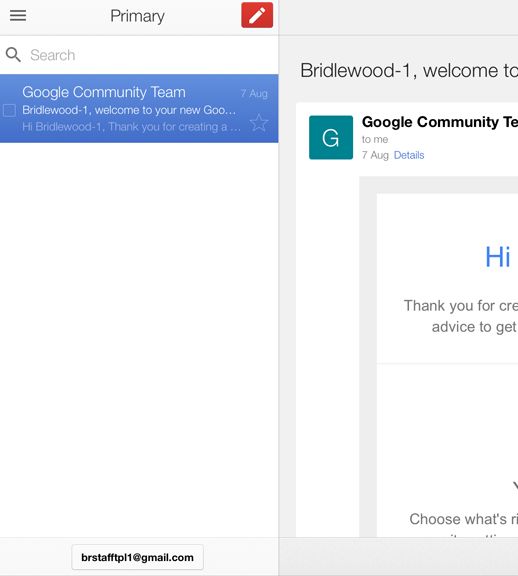The image size is (518, 576).
Task: Open account switcher brstafftpl1@gmail.com
Action: pyautogui.click(x=137, y=557)
